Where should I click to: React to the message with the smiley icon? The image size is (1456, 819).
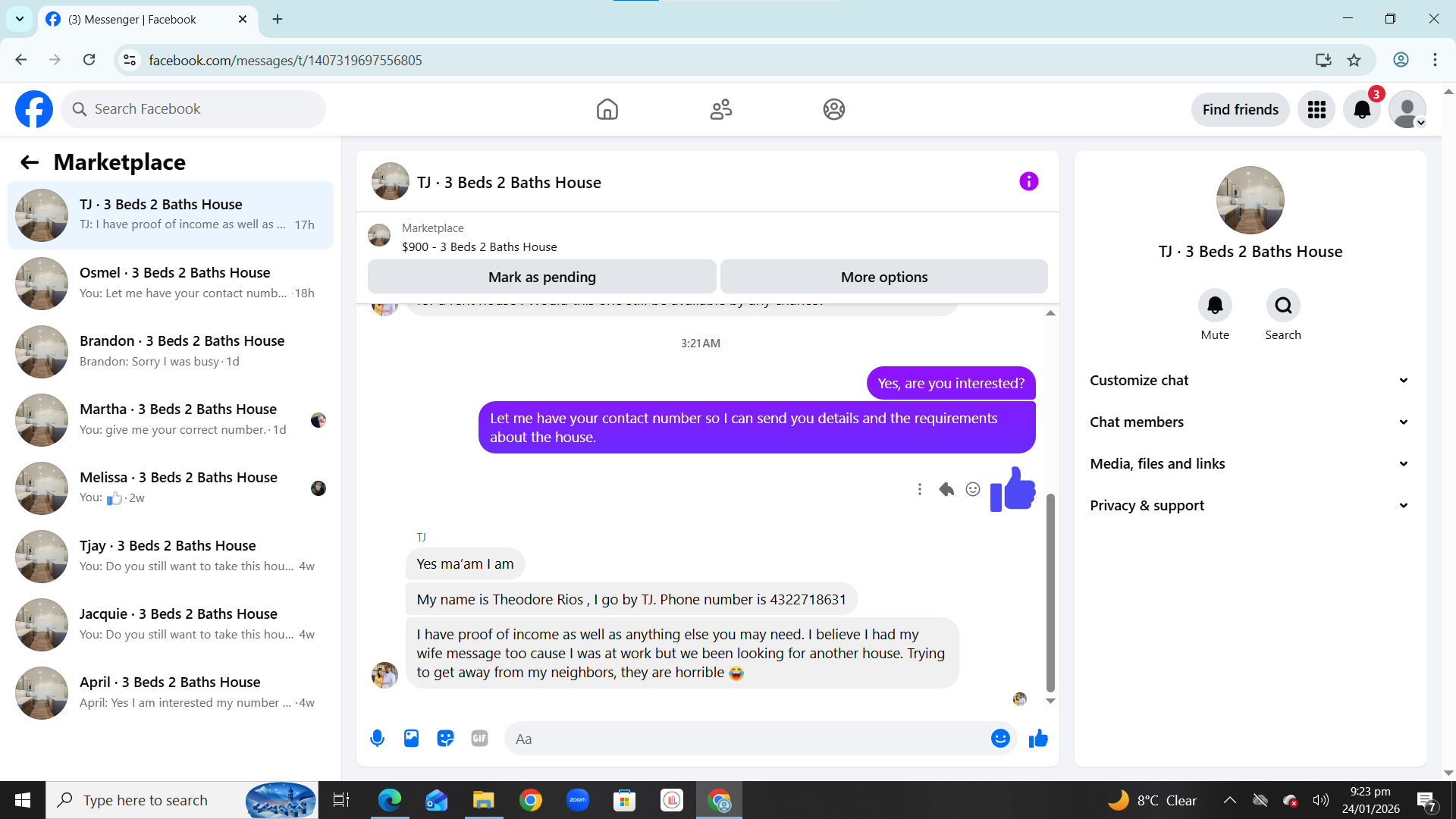[973, 489]
